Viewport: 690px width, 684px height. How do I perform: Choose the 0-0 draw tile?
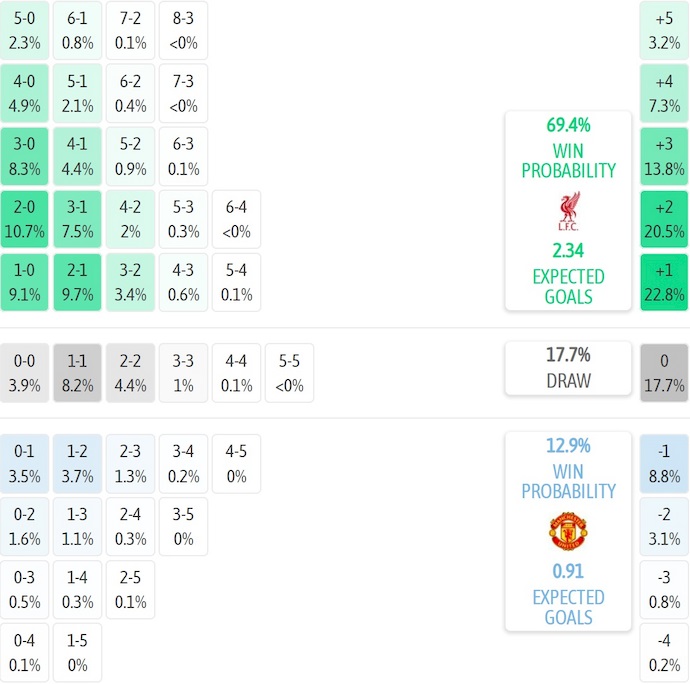[x=25, y=373]
